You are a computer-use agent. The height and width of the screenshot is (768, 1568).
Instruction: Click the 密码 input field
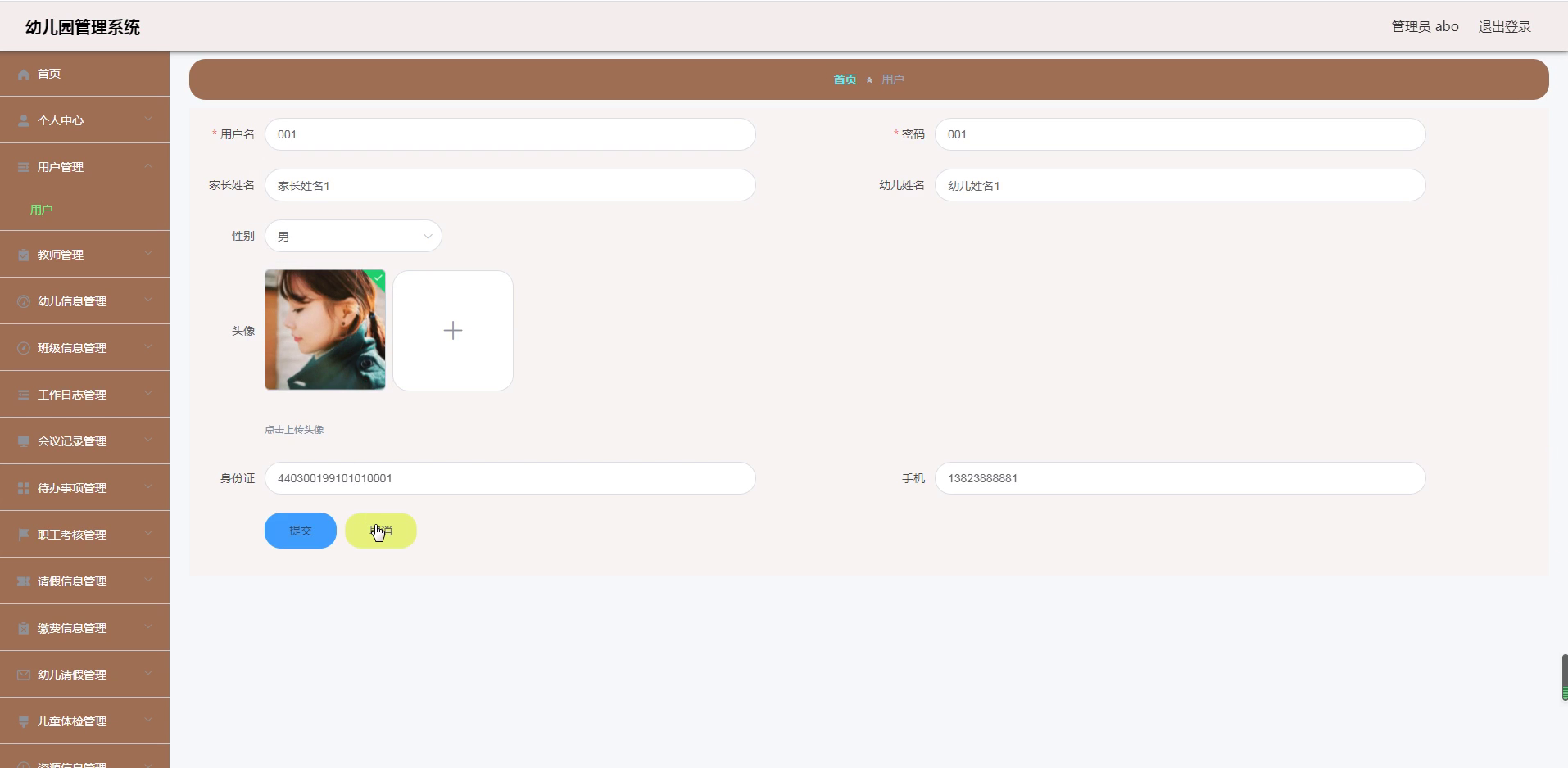point(1180,134)
